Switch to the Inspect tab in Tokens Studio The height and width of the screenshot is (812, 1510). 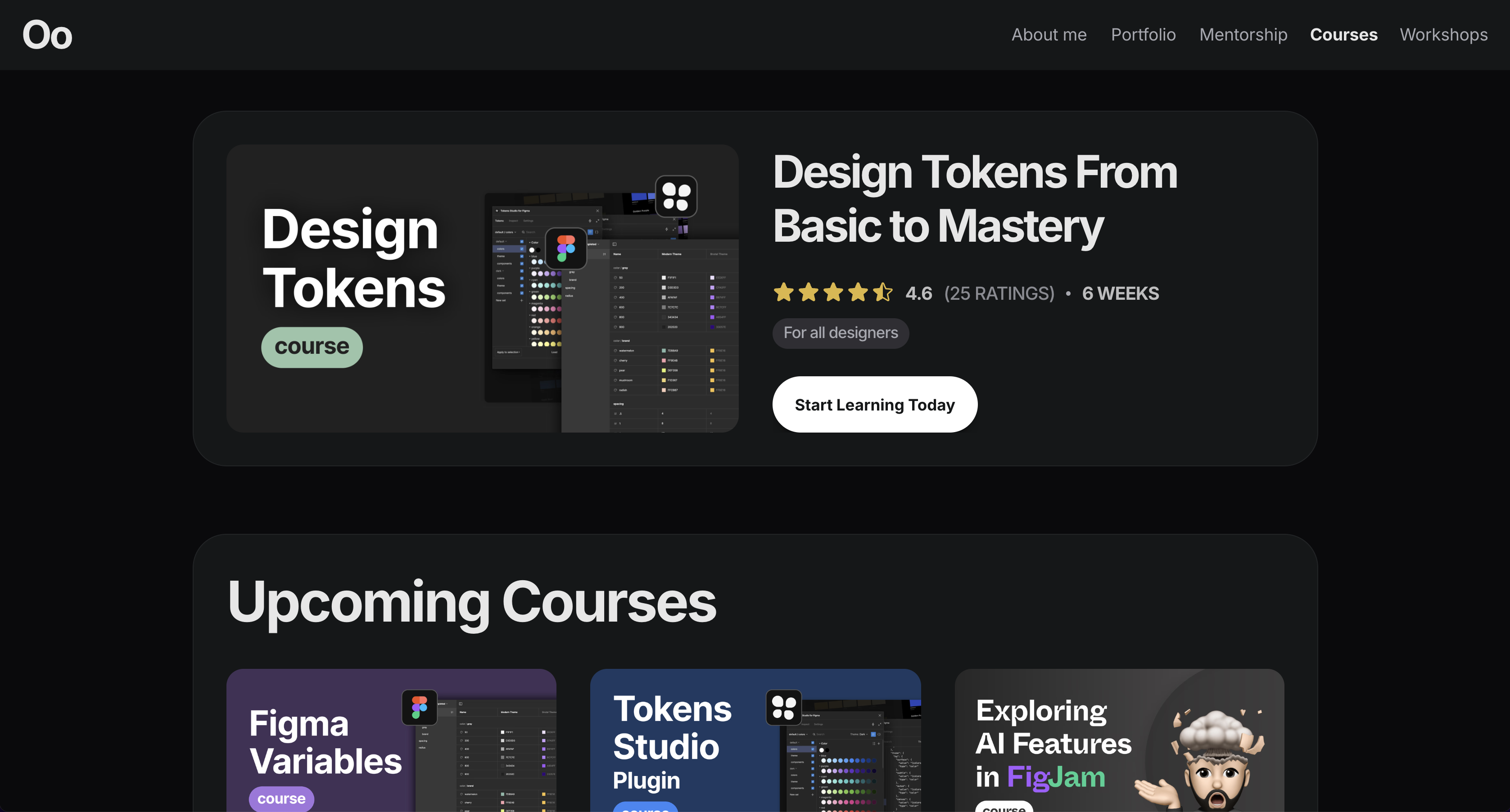tap(514, 221)
